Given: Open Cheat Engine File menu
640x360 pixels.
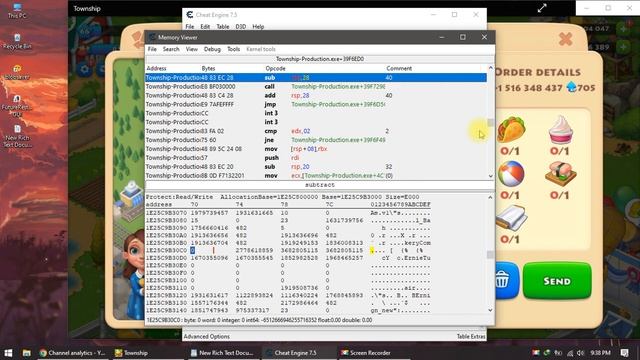Looking at the screenshot, I should click(190, 27).
